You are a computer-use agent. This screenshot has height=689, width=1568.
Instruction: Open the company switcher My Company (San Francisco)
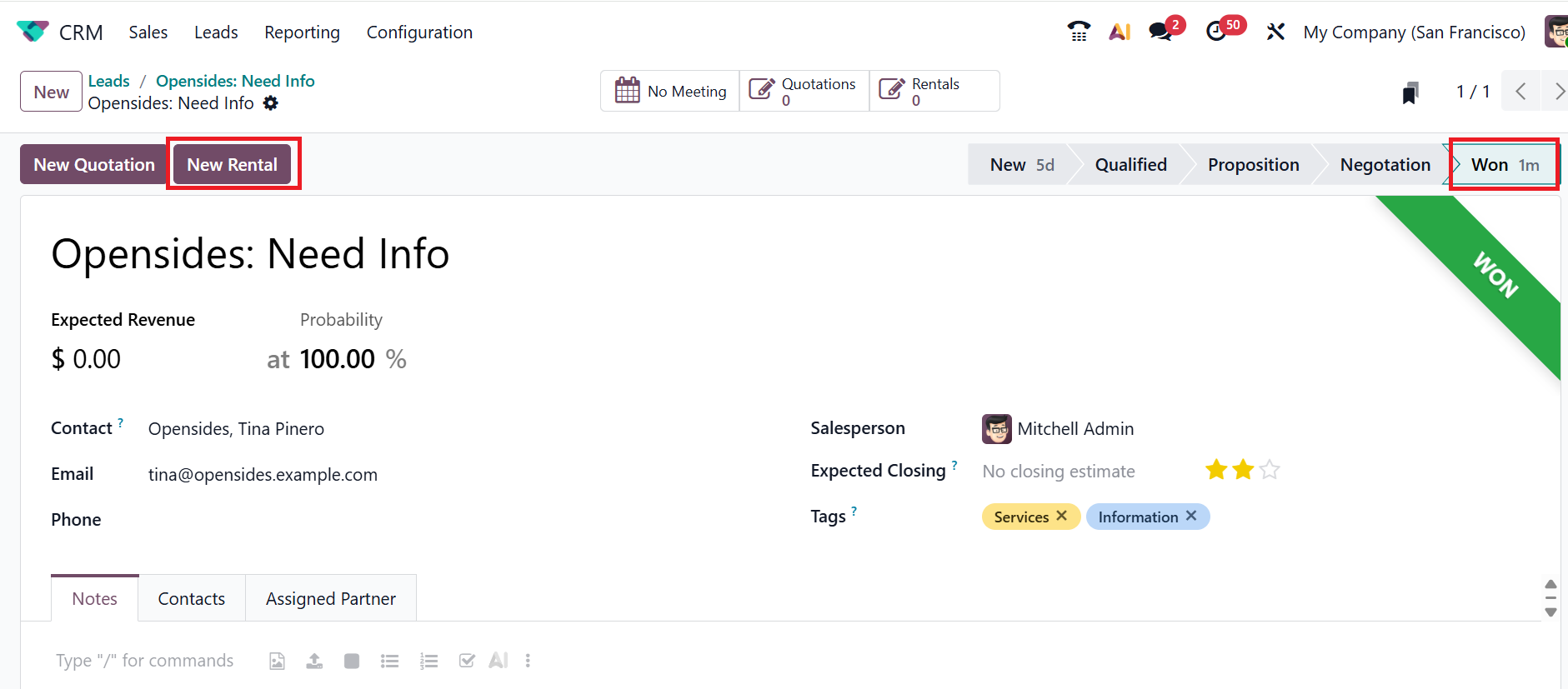point(1414,32)
